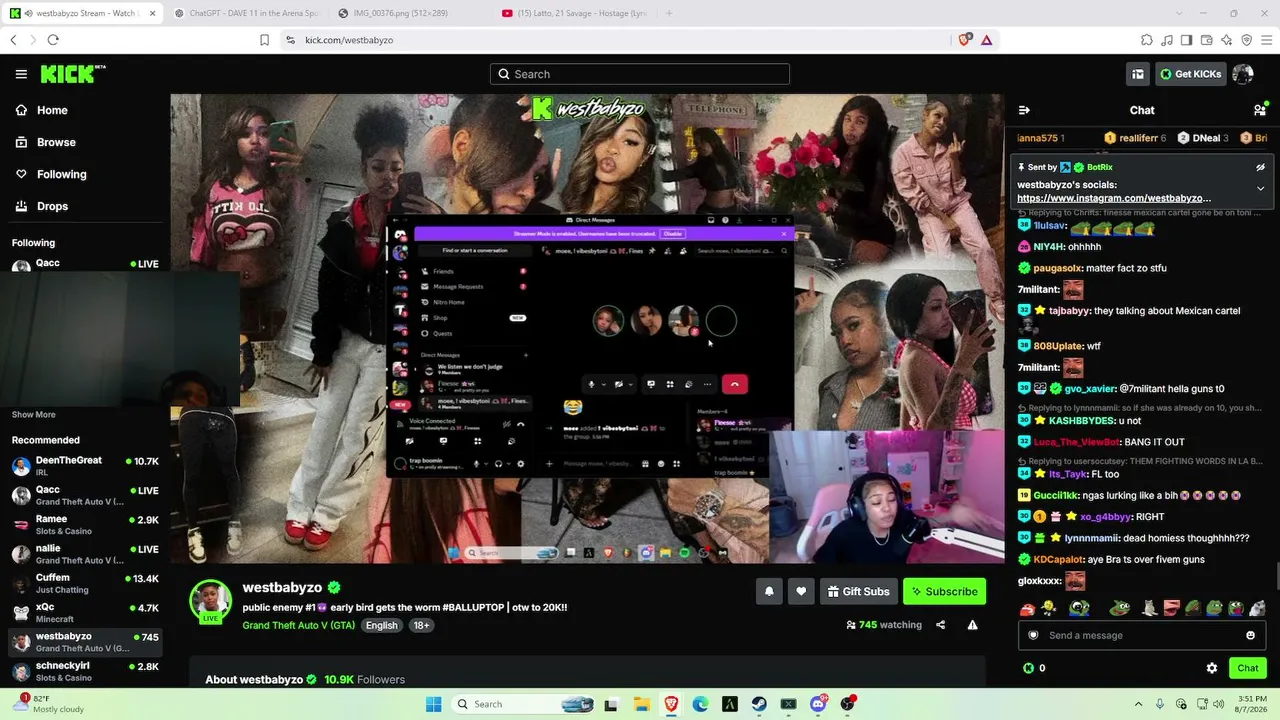The image size is (1280, 720).
Task: Open nallie recommended channel
Action: tap(84, 554)
